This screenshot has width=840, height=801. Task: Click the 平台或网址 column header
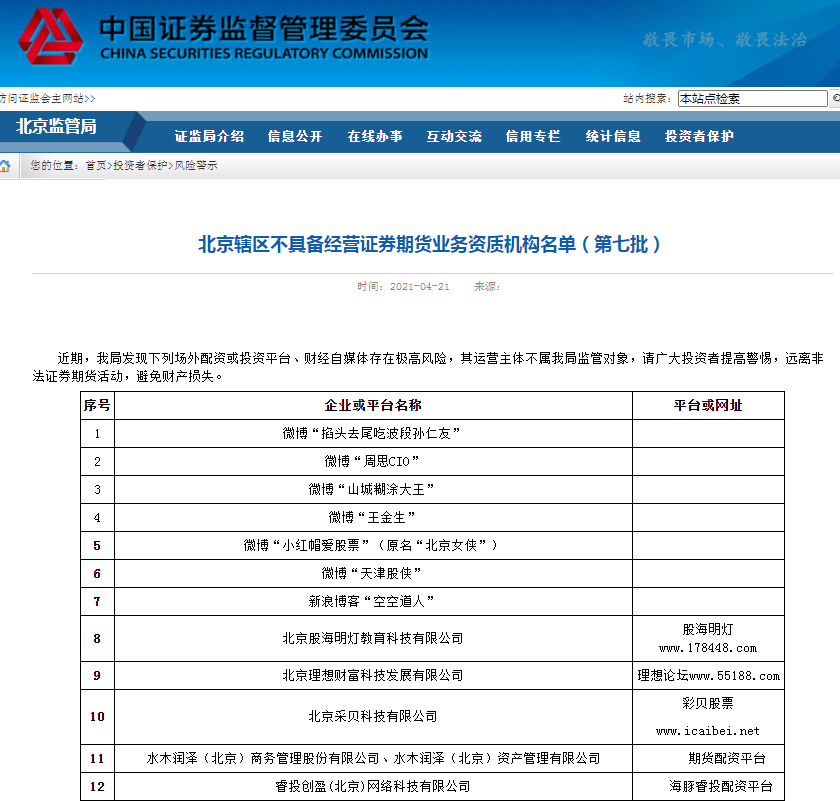[x=708, y=406]
